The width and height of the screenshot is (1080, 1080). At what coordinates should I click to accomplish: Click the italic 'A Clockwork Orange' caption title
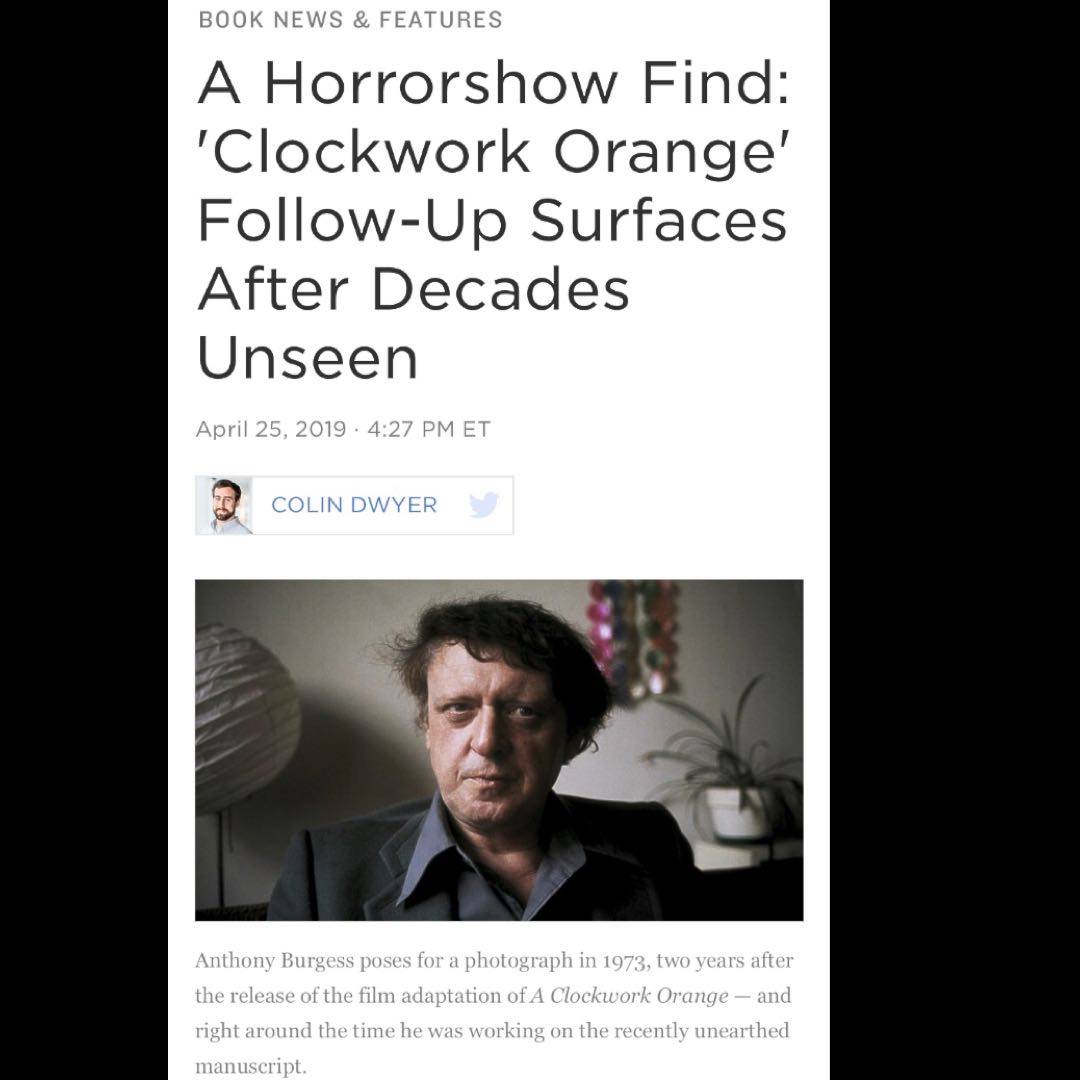629,995
